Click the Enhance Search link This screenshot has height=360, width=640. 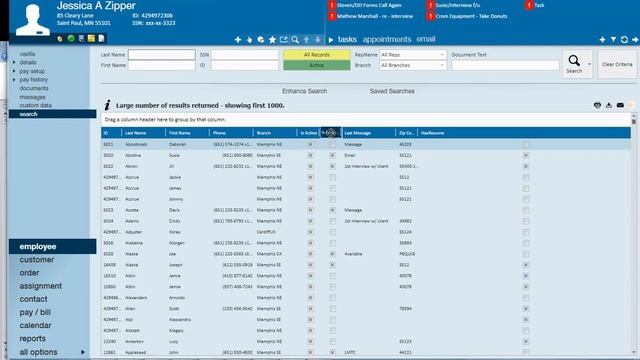[304, 91]
